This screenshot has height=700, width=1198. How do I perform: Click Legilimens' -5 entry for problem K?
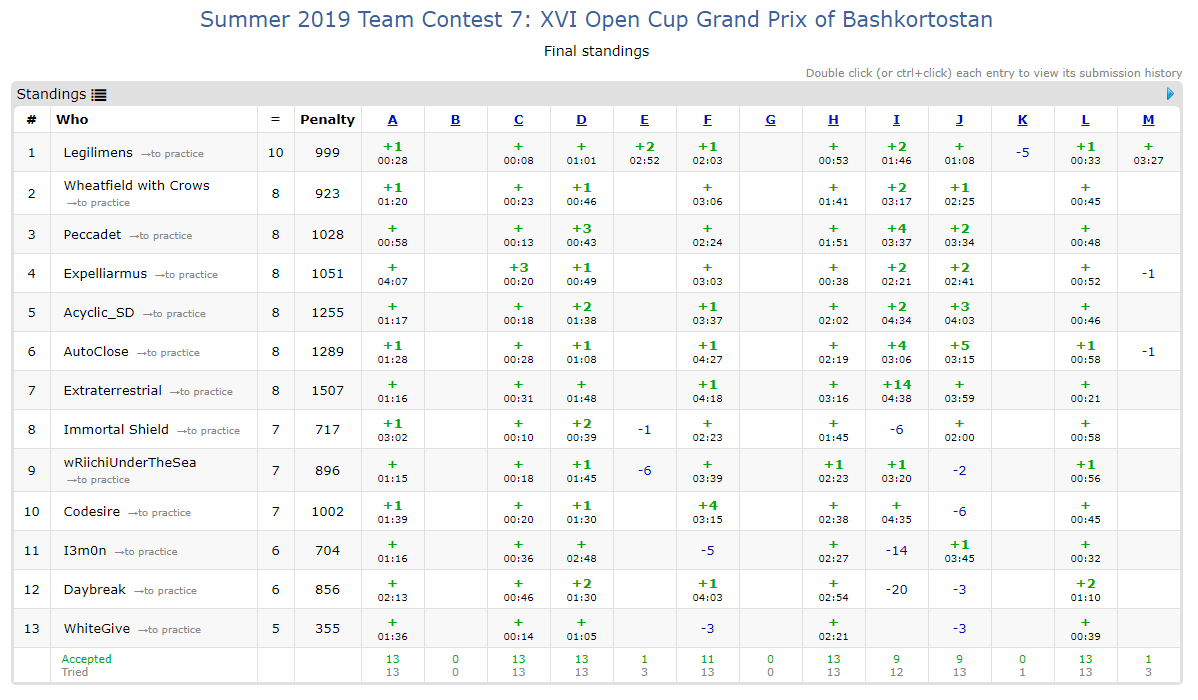click(x=1022, y=153)
